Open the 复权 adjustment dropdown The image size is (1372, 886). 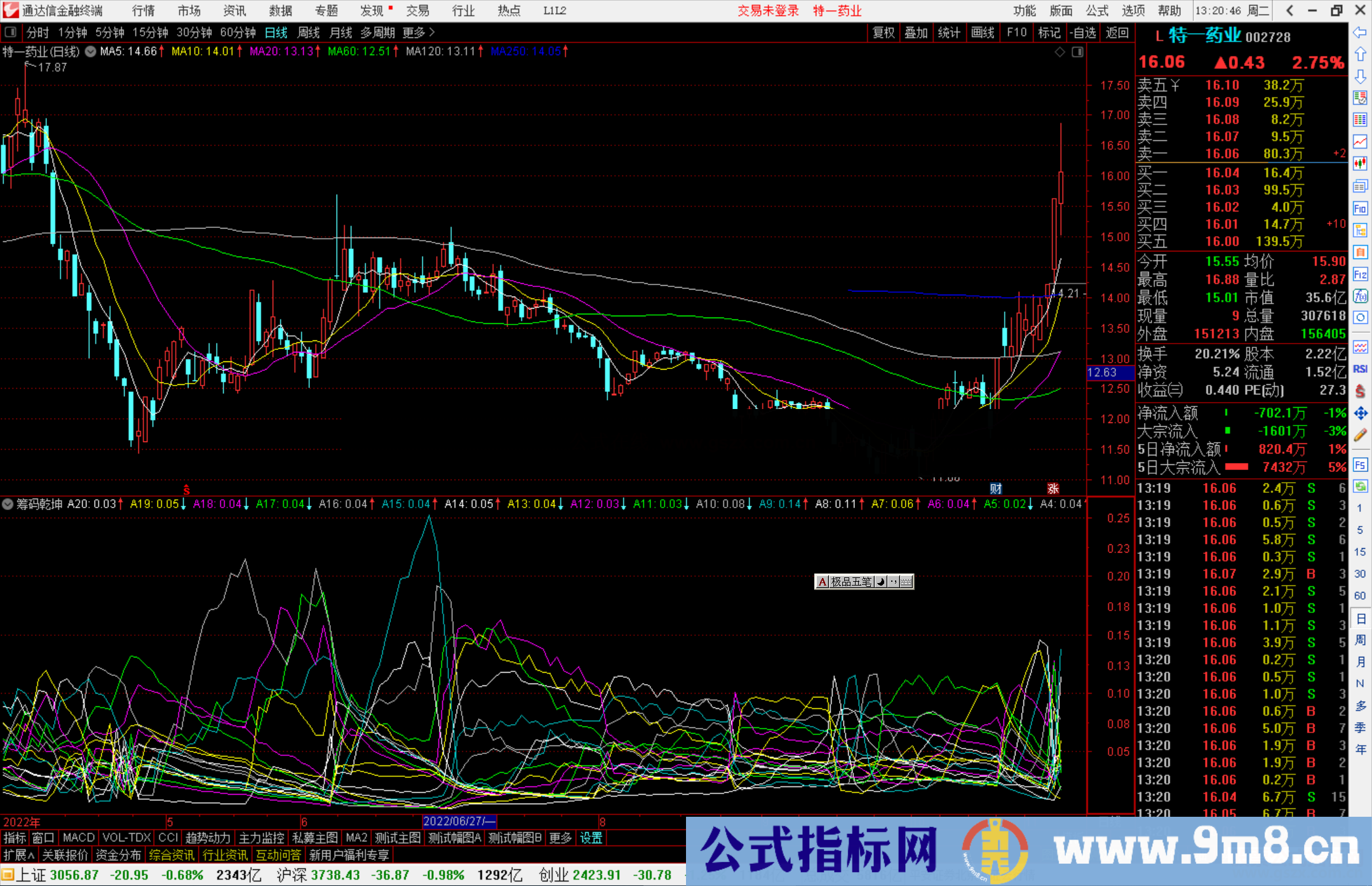click(x=884, y=32)
